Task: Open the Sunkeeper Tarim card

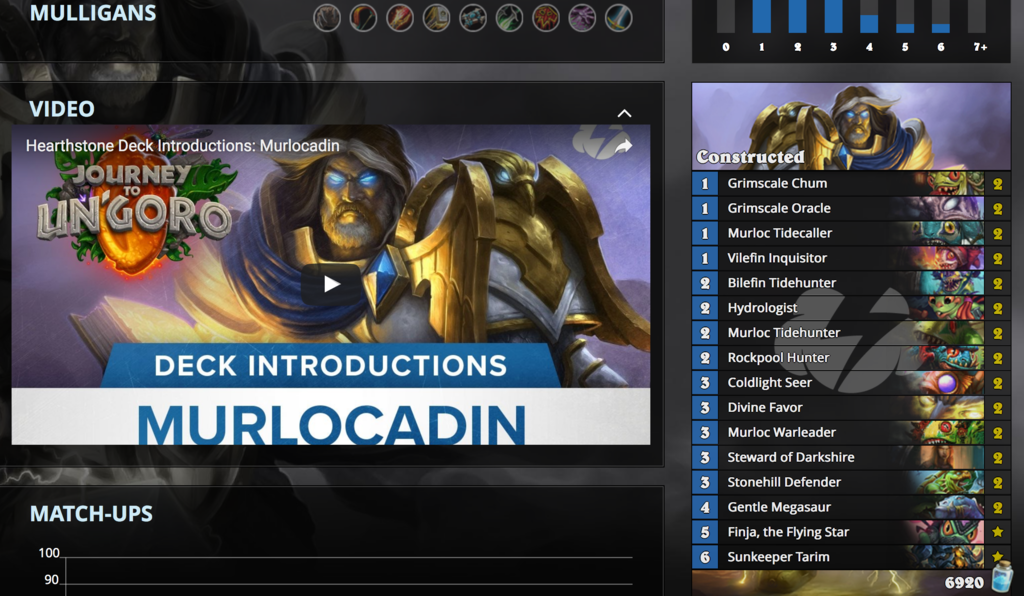Action: 851,557
